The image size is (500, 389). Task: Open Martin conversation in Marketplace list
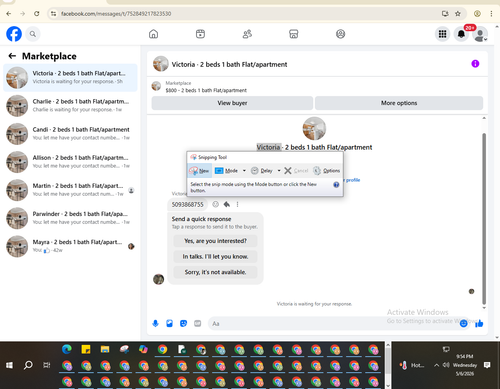(x=70, y=190)
